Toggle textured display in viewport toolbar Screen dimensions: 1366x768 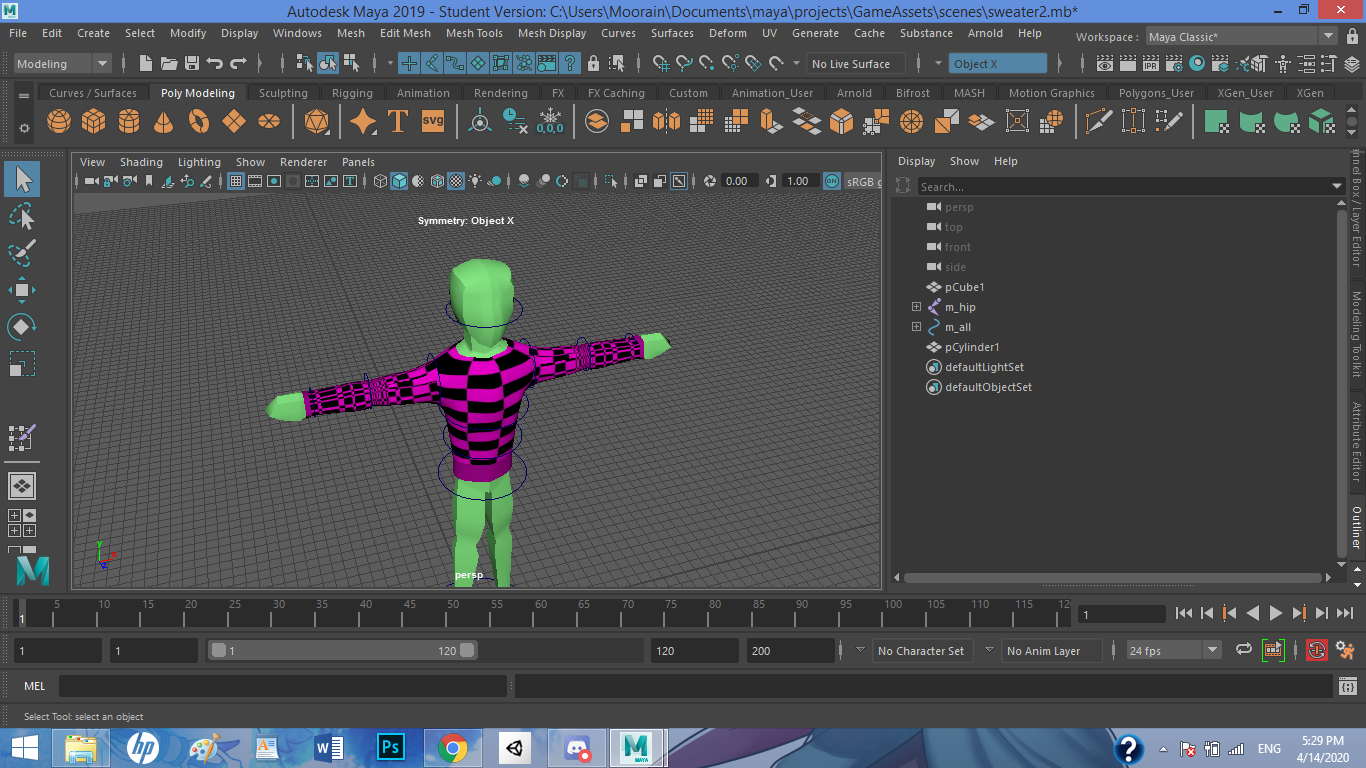456,181
